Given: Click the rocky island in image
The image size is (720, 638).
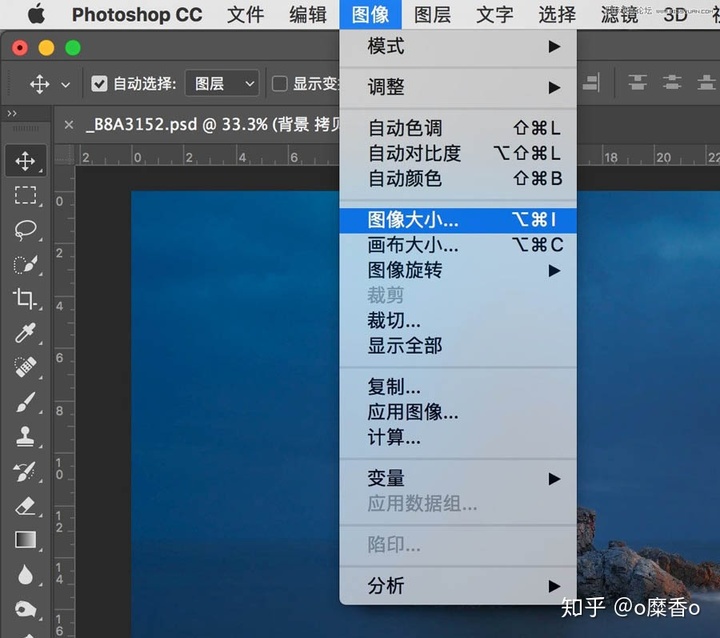Looking at the screenshot, I should (x=643, y=556).
